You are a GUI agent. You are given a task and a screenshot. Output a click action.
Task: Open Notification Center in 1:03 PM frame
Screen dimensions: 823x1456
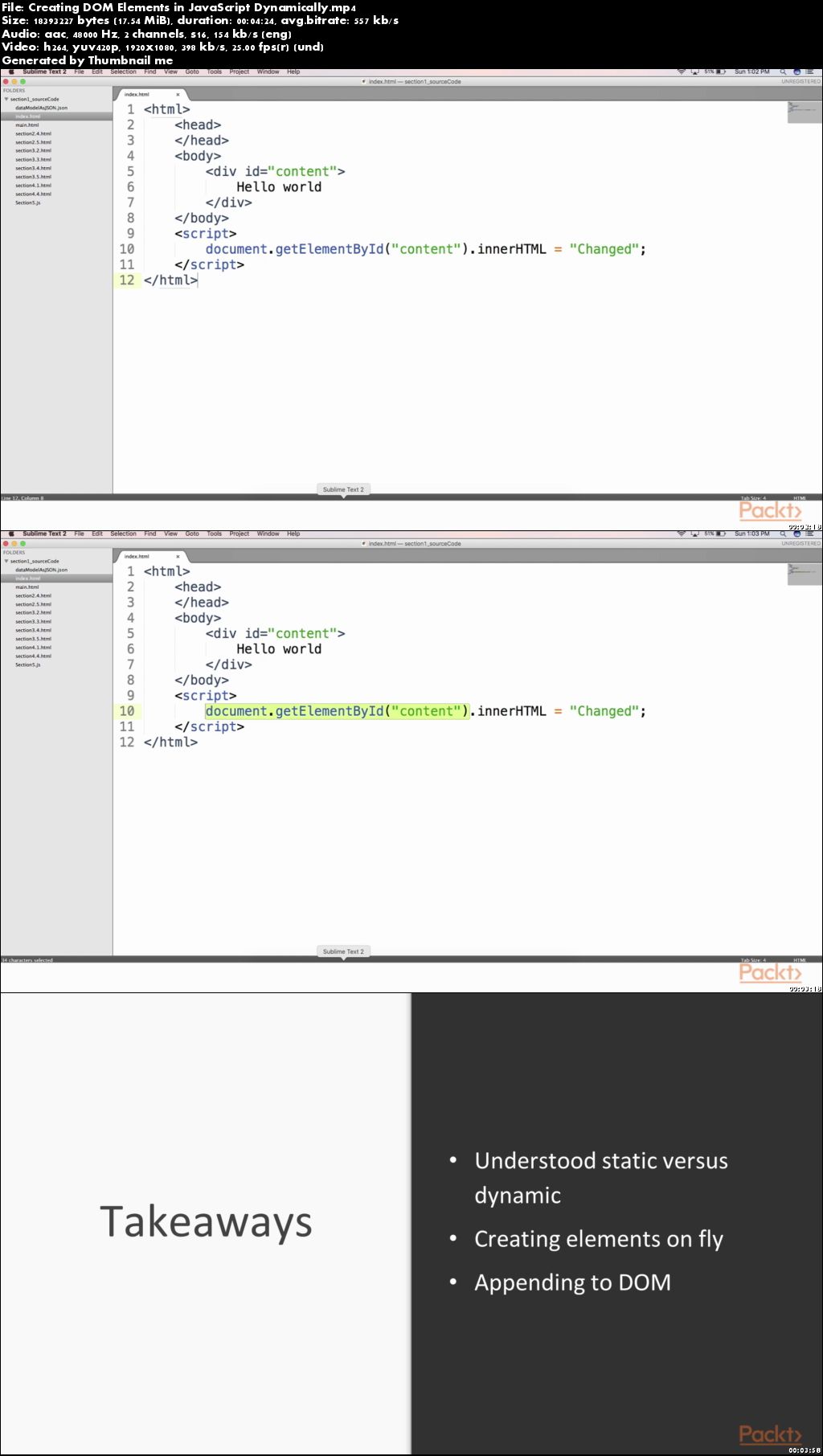point(810,534)
